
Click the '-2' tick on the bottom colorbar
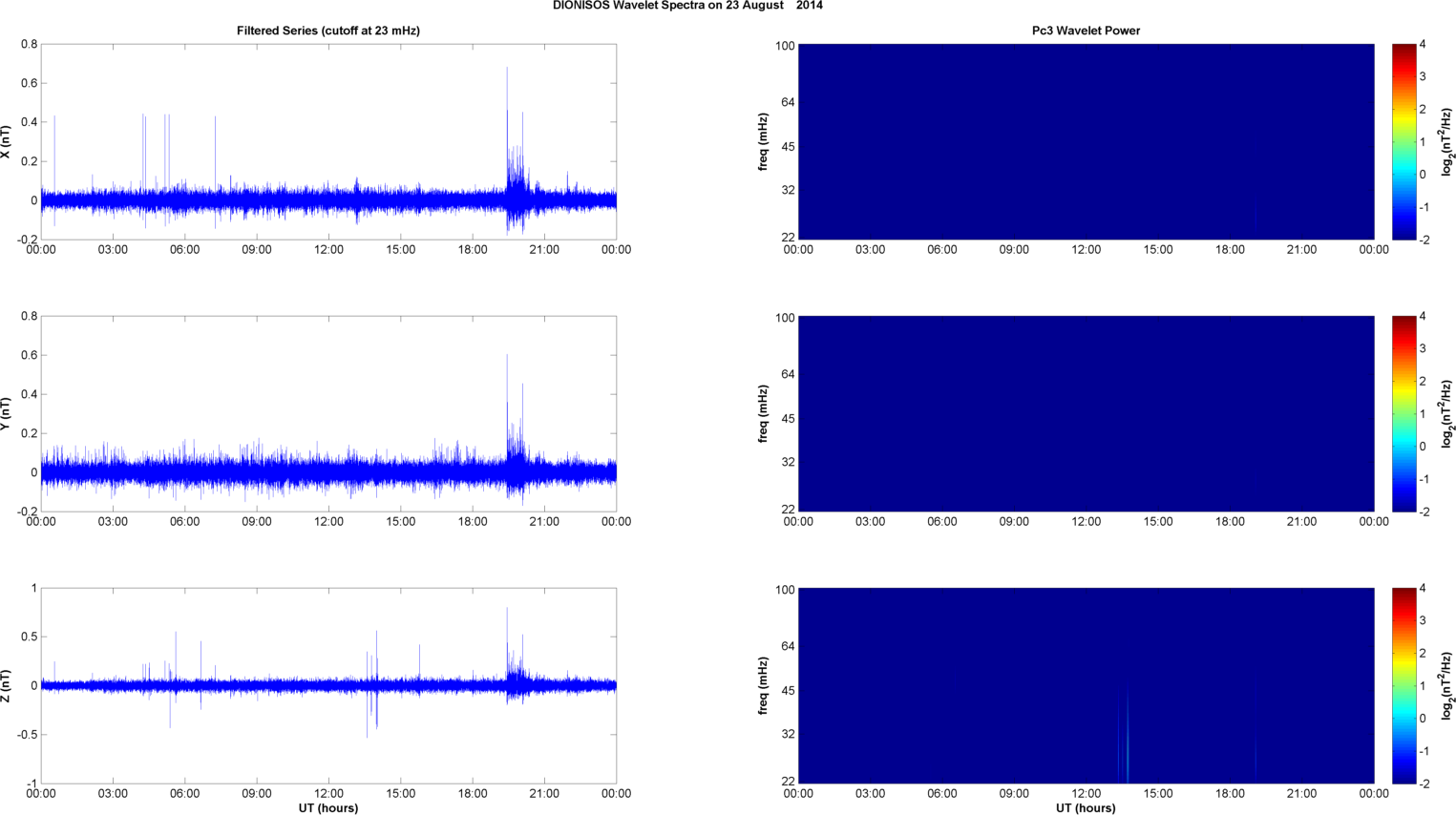point(1424,784)
